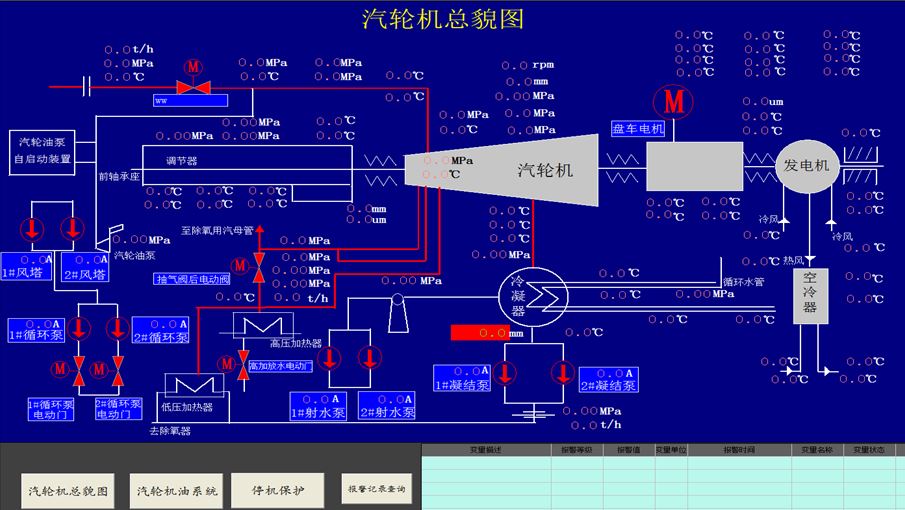This screenshot has width=905, height=510.
Task: Click the 2#凝结泵 pump symbol
Action: tap(562, 372)
